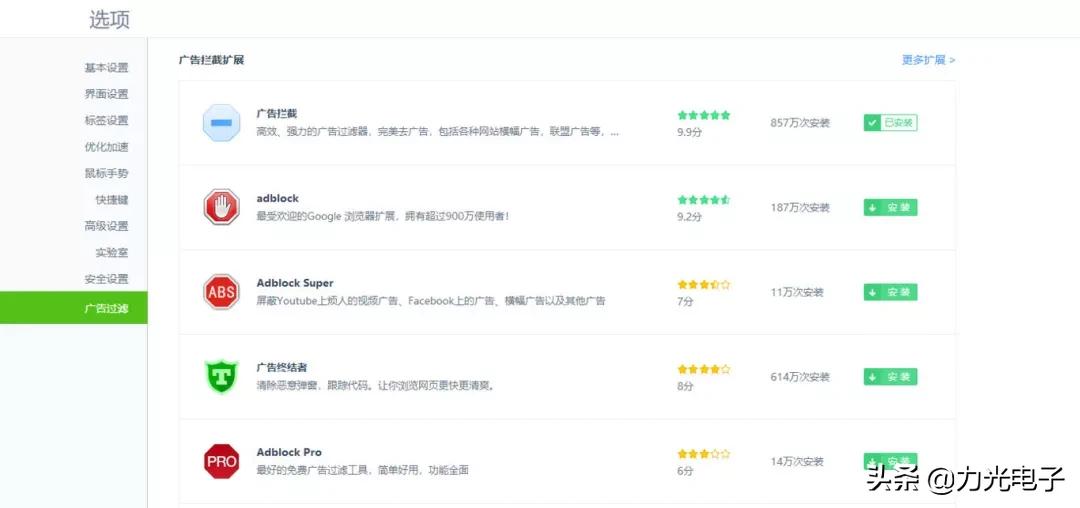The image size is (1080, 508).
Task: Click the Adblock Pro title
Action: 289,452
